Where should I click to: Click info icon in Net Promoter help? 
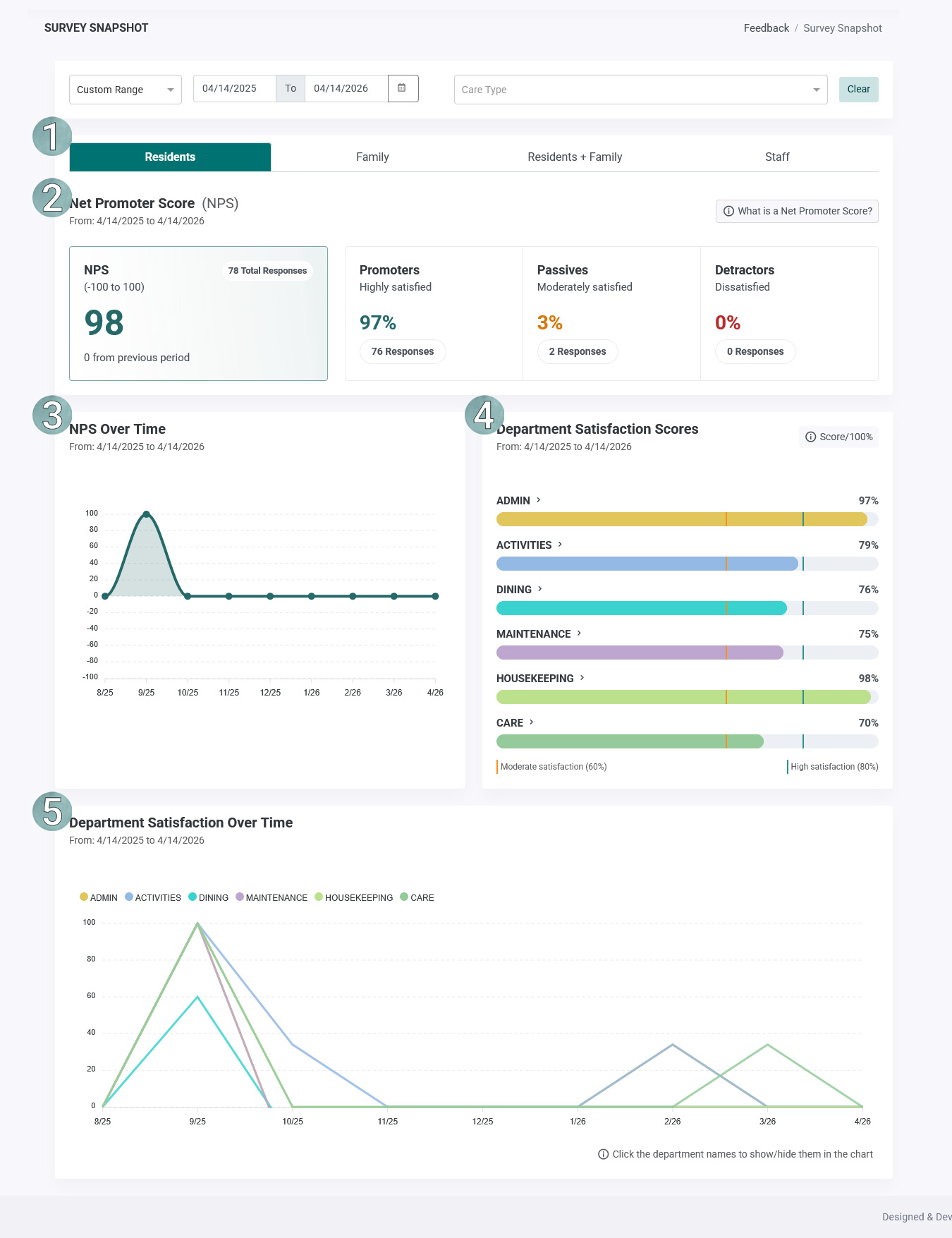coord(728,211)
